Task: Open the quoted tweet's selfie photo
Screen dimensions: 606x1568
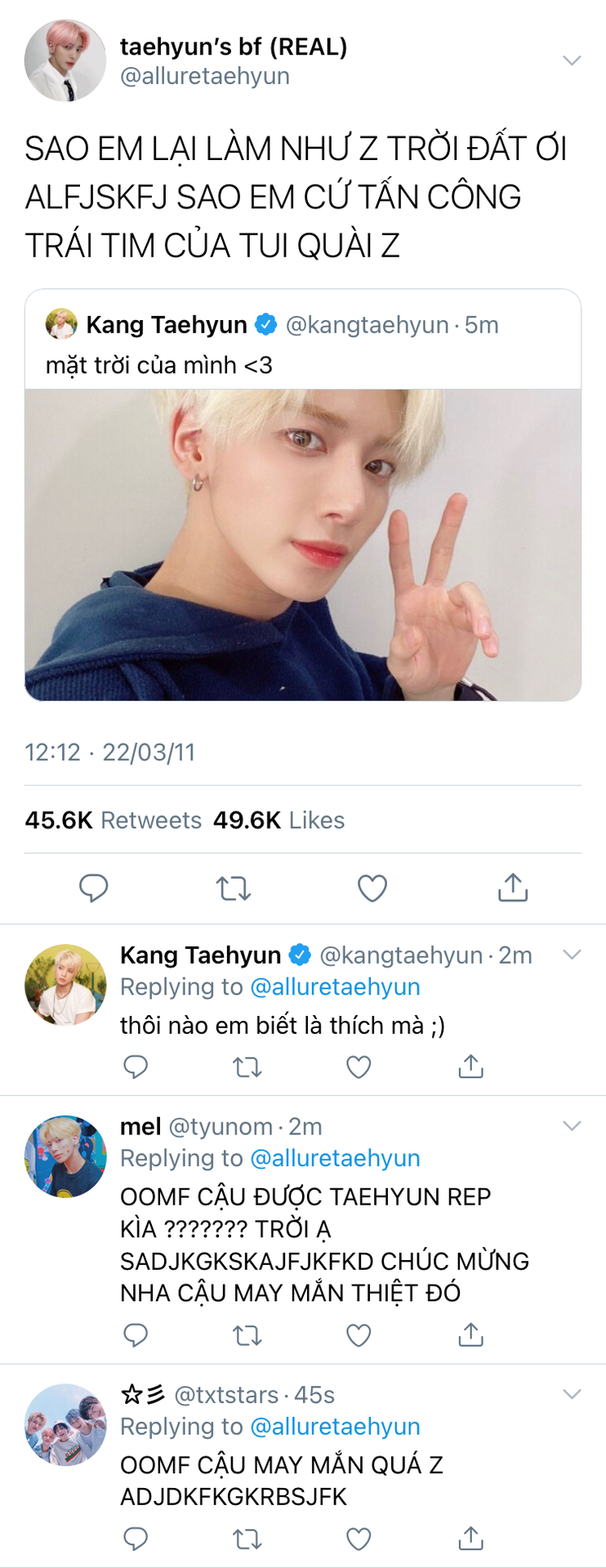Action: coord(303,545)
